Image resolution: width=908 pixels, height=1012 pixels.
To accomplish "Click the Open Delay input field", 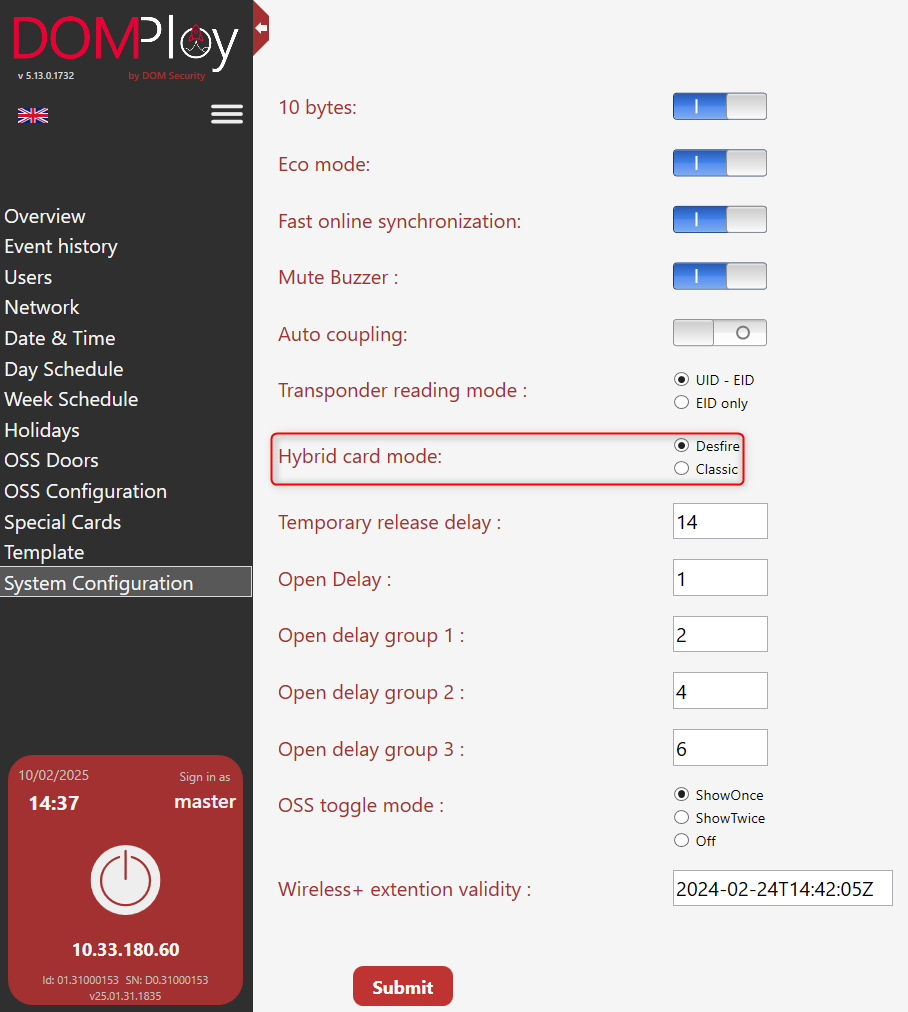I will point(720,578).
